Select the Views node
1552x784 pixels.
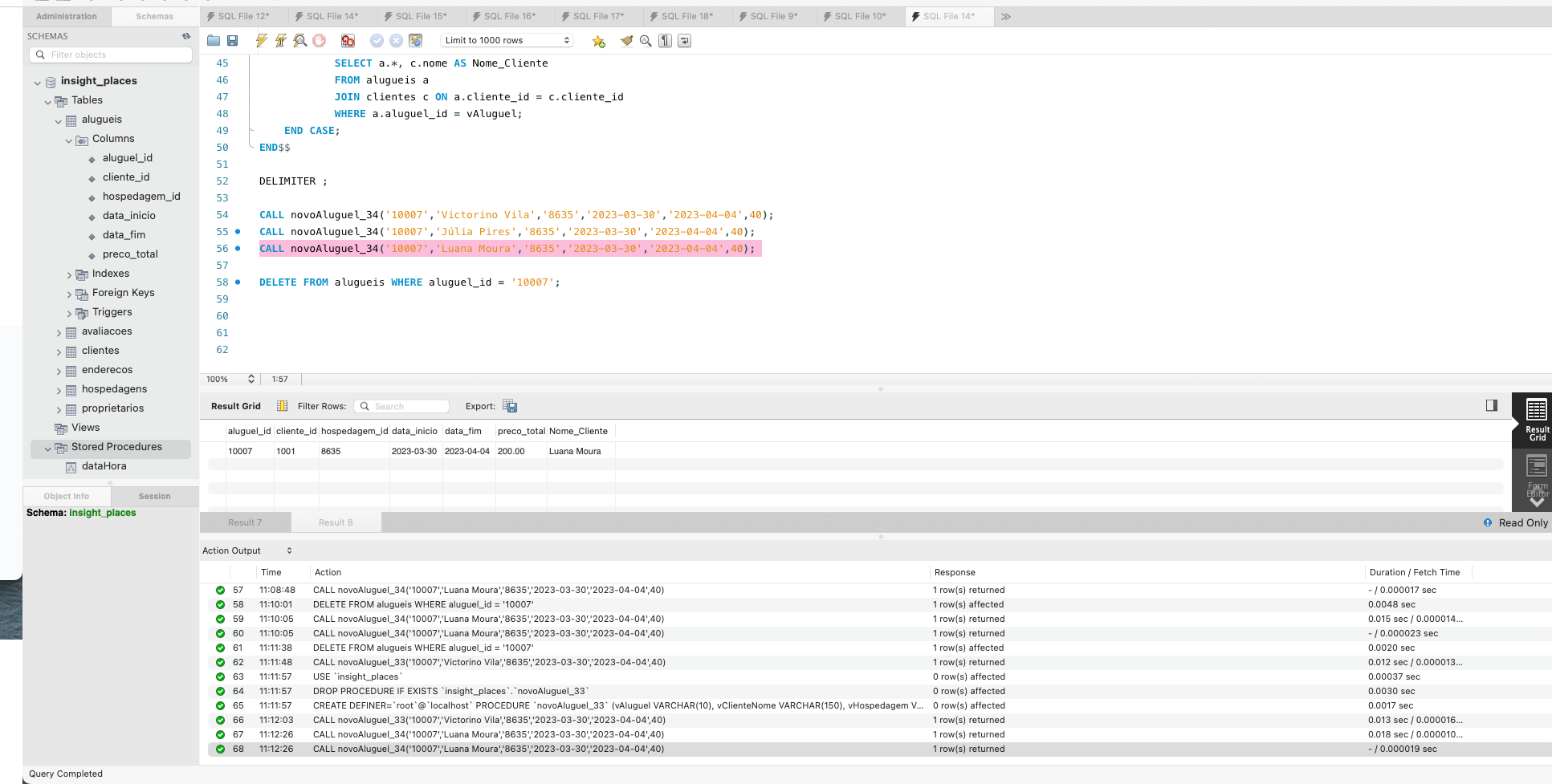pos(85,428)
